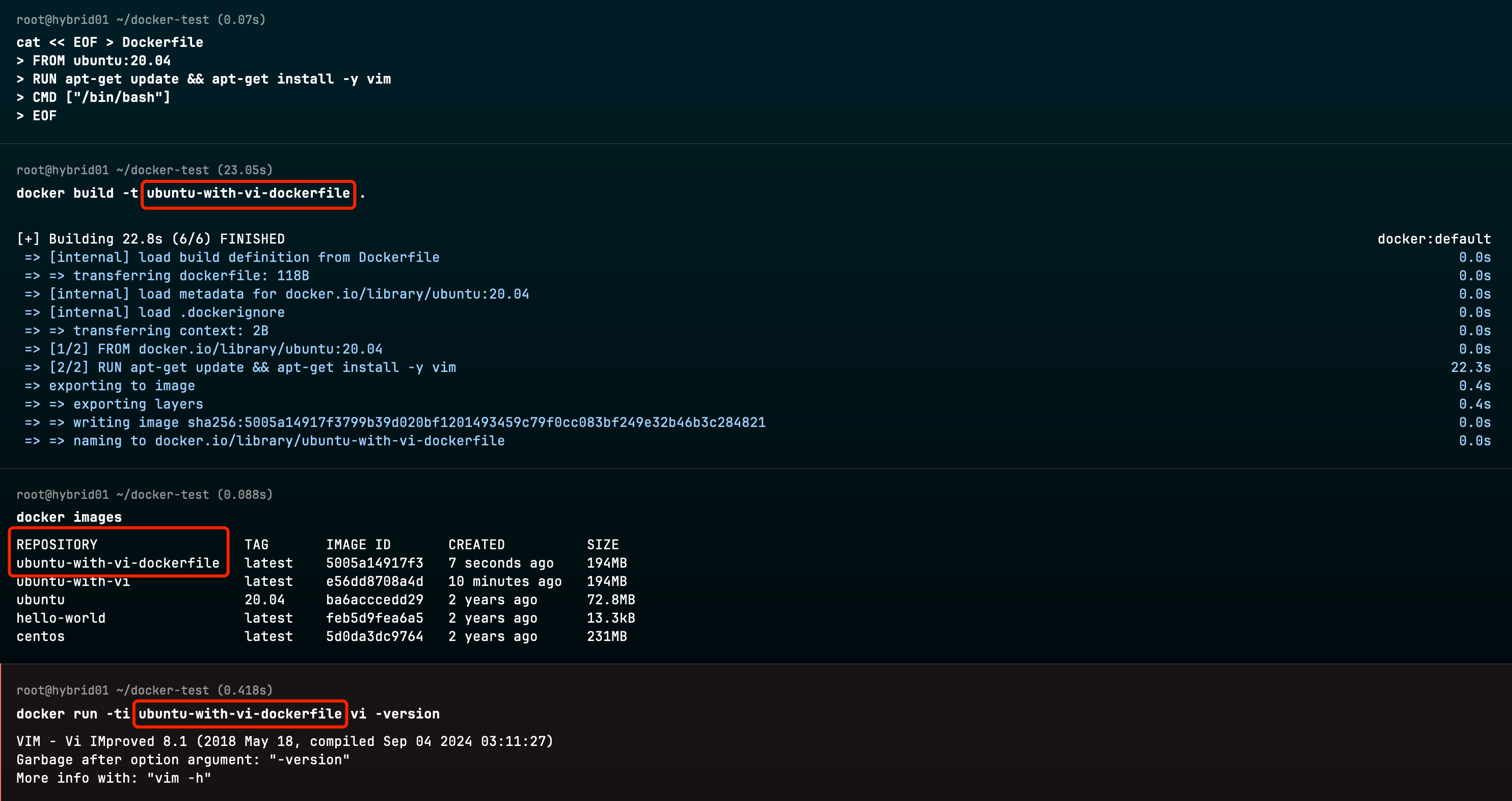Click the 'FROM ubuntu:20.04' Dockerfile line
Image resolution: width=1512 pixels, height=801 pixels.
tap(101, 61)
